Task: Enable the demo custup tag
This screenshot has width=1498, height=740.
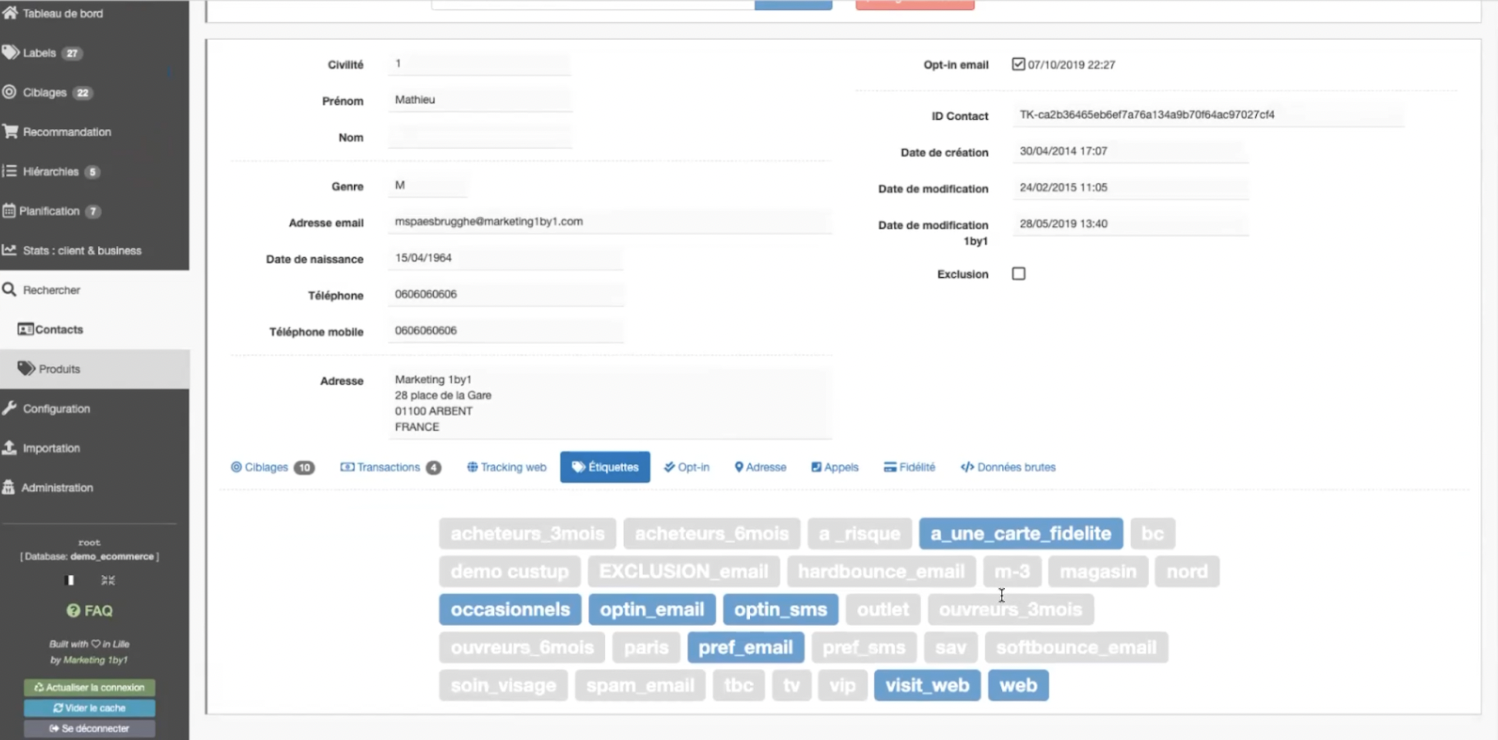Action: pos(510,571)
